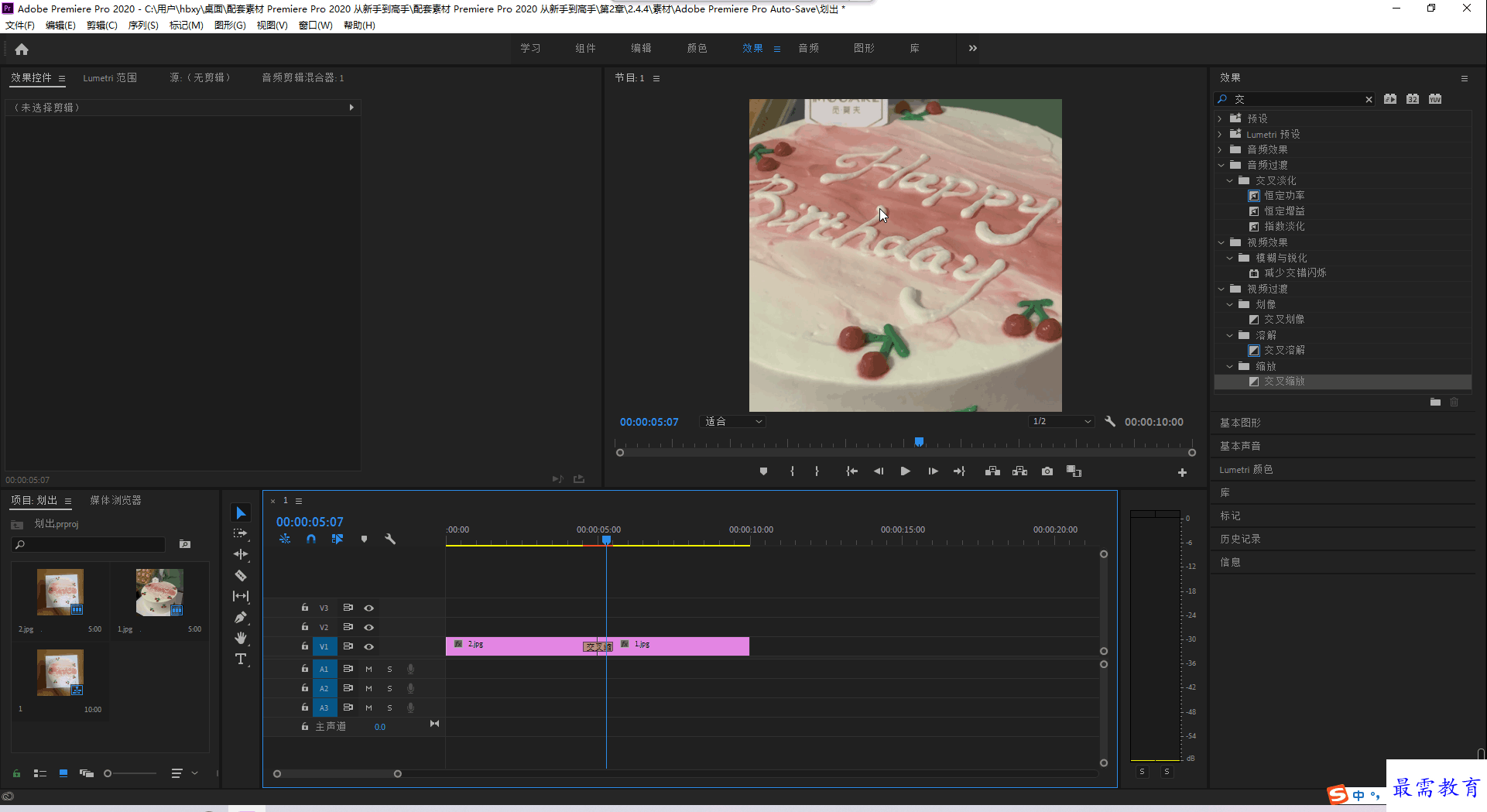Go to In point
Viewport: 1487px width, 812px height.
[852, 471]
